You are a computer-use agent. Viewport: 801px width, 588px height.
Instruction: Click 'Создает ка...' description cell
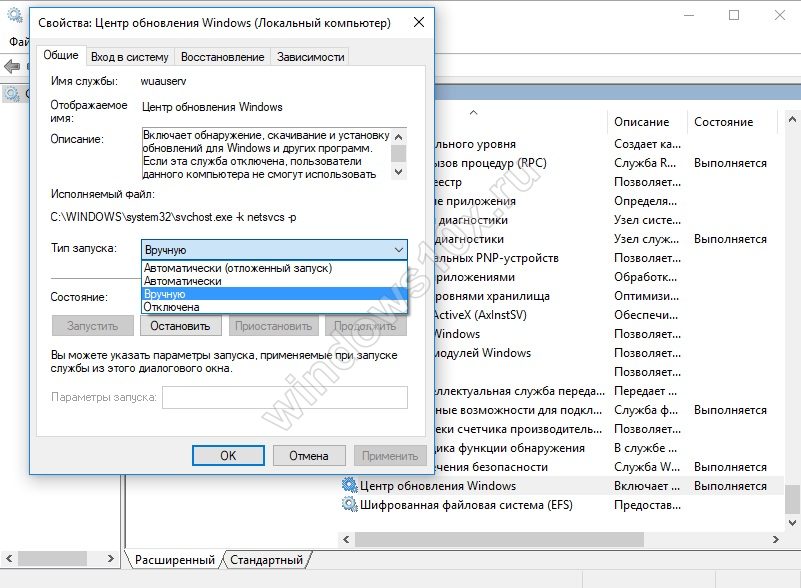(647, 144)
